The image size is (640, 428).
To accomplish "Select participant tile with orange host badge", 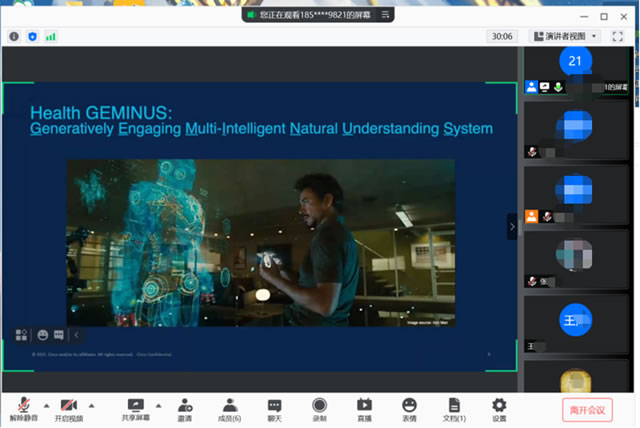I will tap(576, 195).
